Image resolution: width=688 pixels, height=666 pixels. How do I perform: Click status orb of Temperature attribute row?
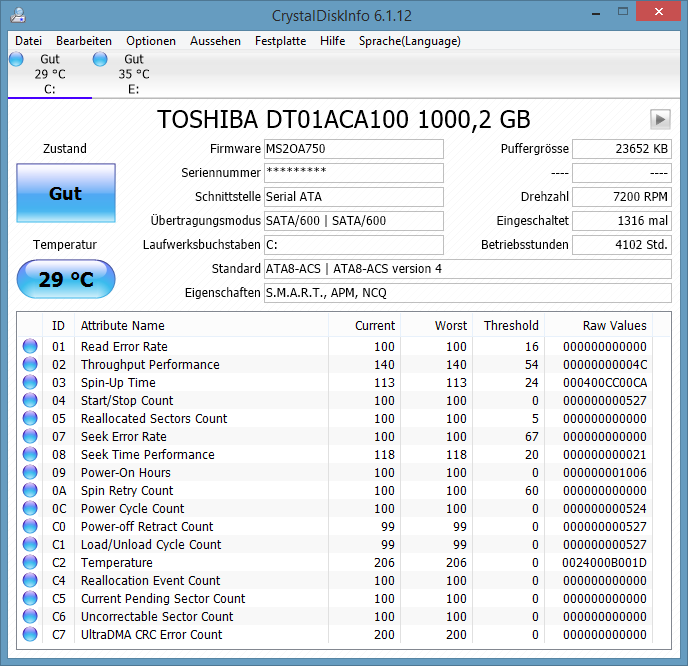30,562
